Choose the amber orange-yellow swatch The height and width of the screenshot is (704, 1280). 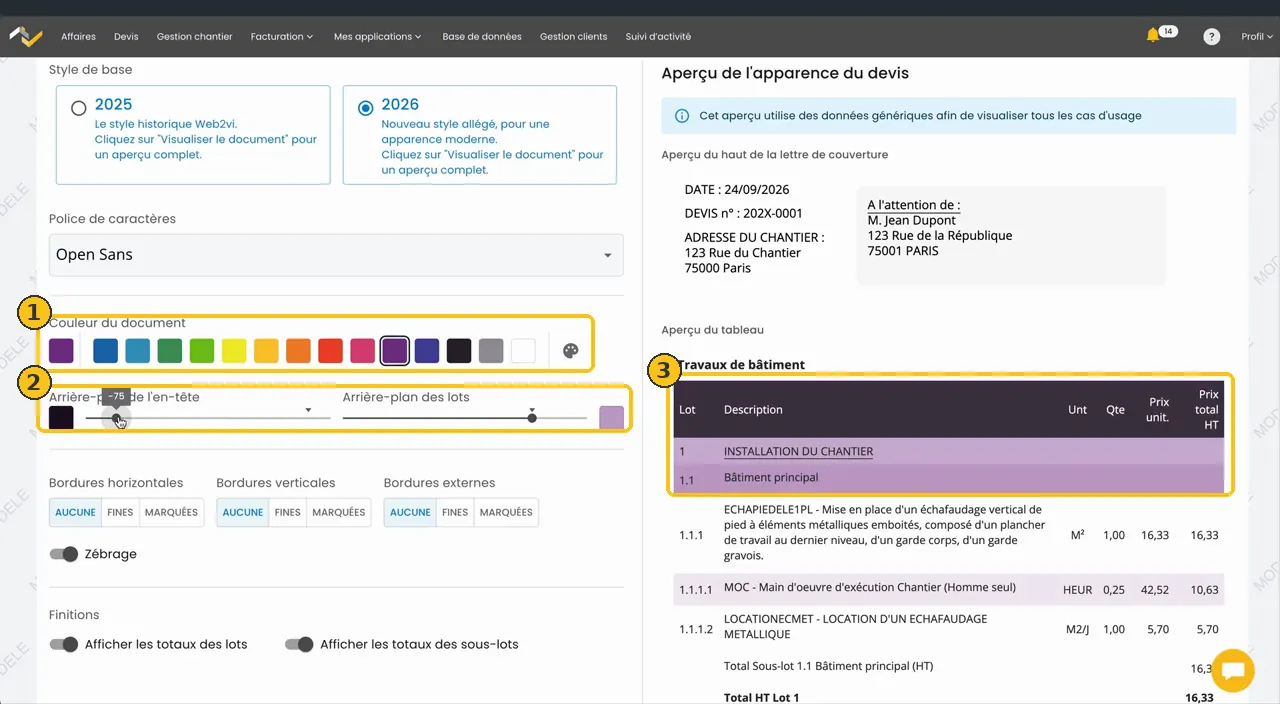(266, 351)
